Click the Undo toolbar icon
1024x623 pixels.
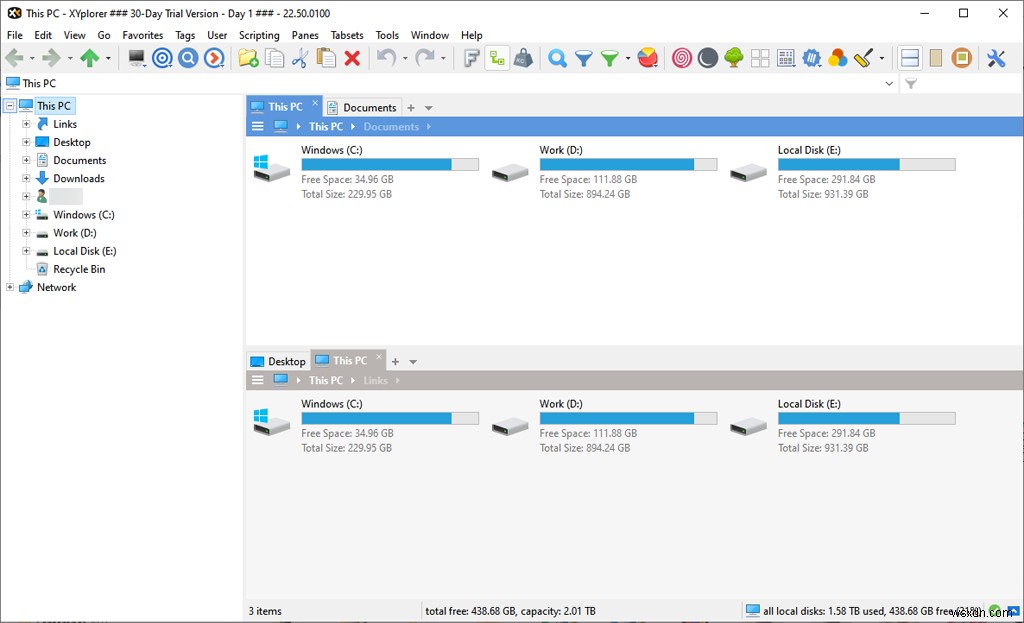387,58
